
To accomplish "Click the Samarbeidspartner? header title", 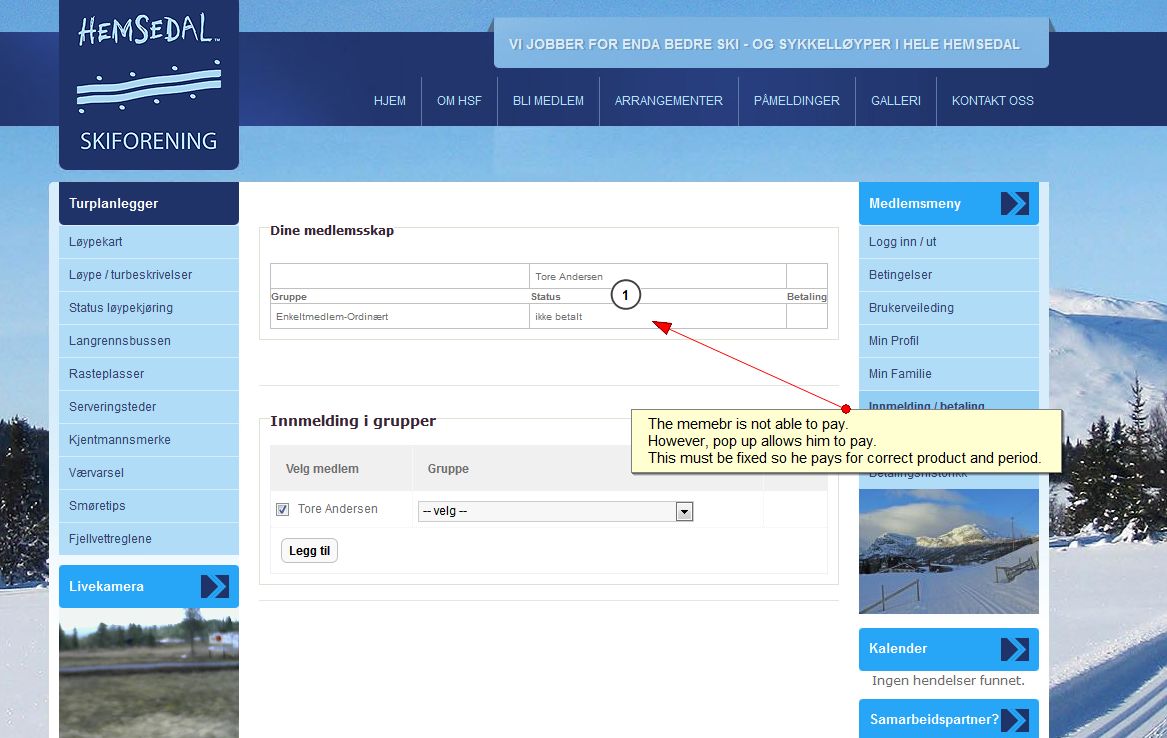I will click(x=934, y=719).
